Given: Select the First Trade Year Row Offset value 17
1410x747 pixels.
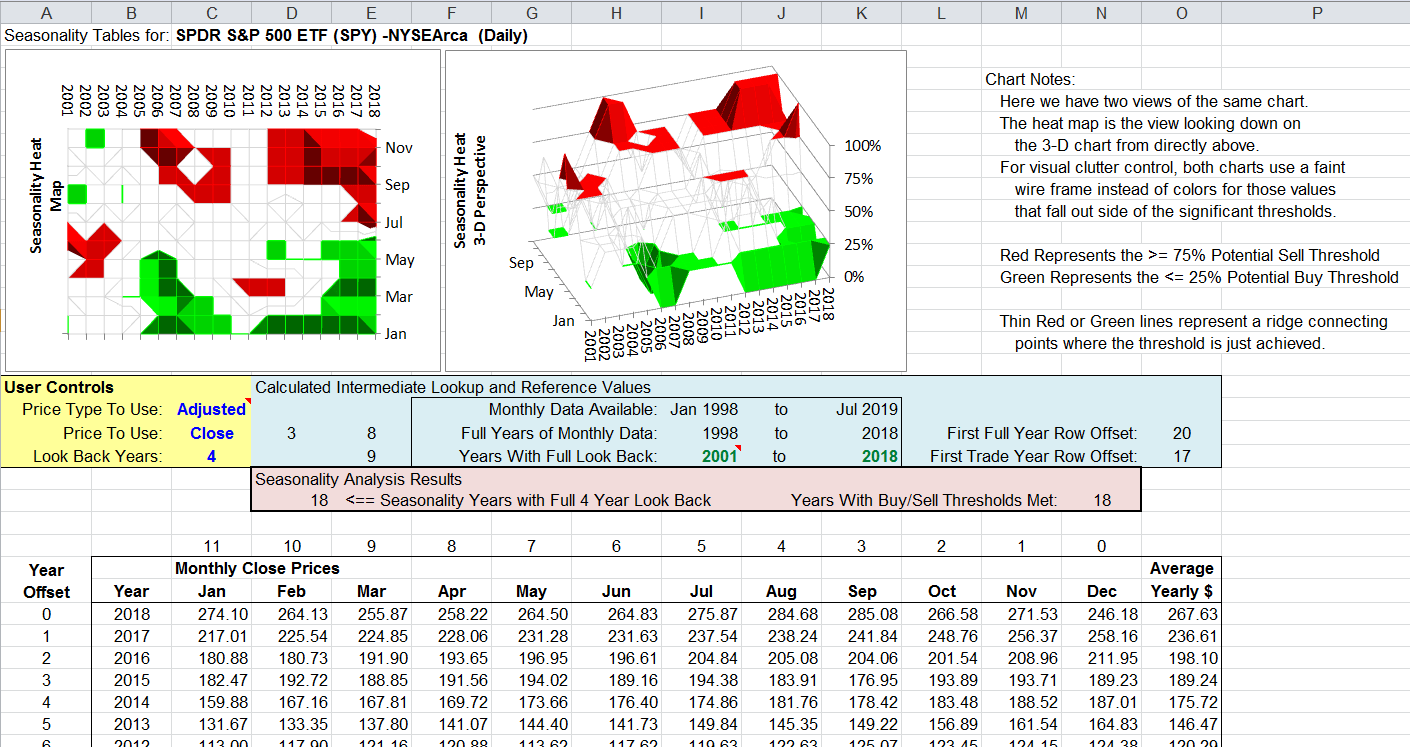Looking at the screenshot, I should pos(1181,456).
